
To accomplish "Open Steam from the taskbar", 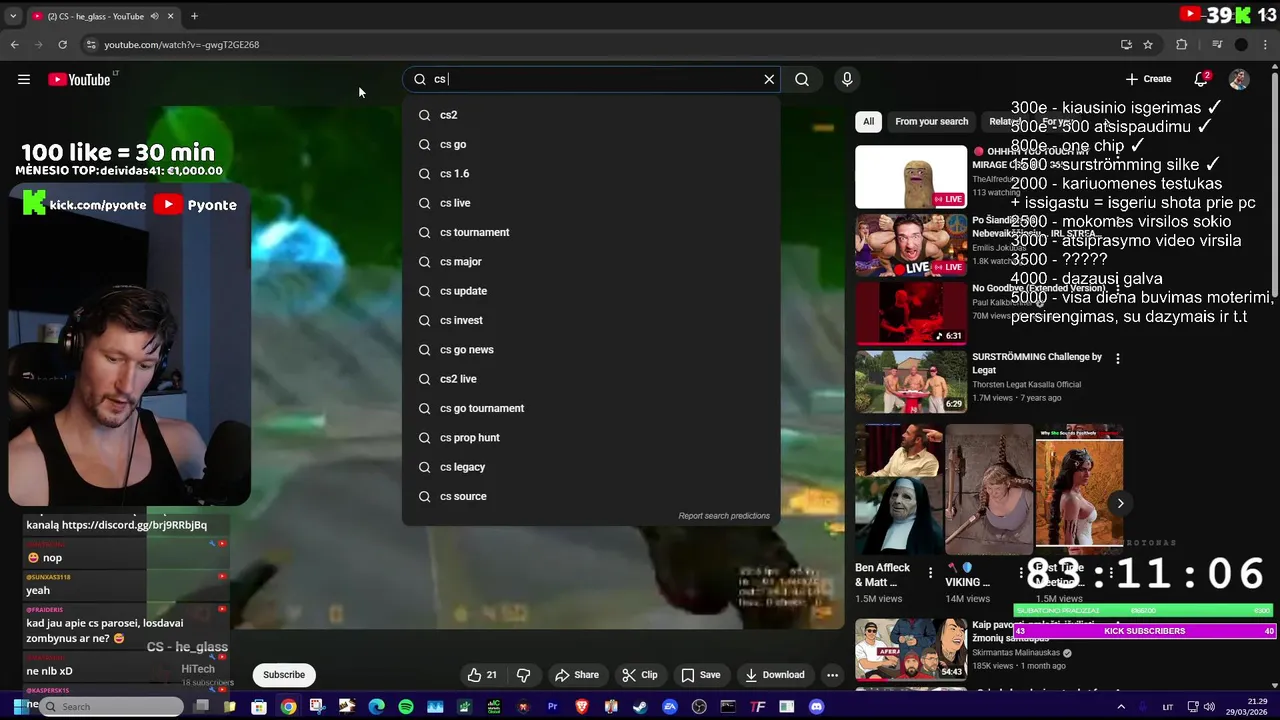I will pyautogui.click(x=640, y=707).
